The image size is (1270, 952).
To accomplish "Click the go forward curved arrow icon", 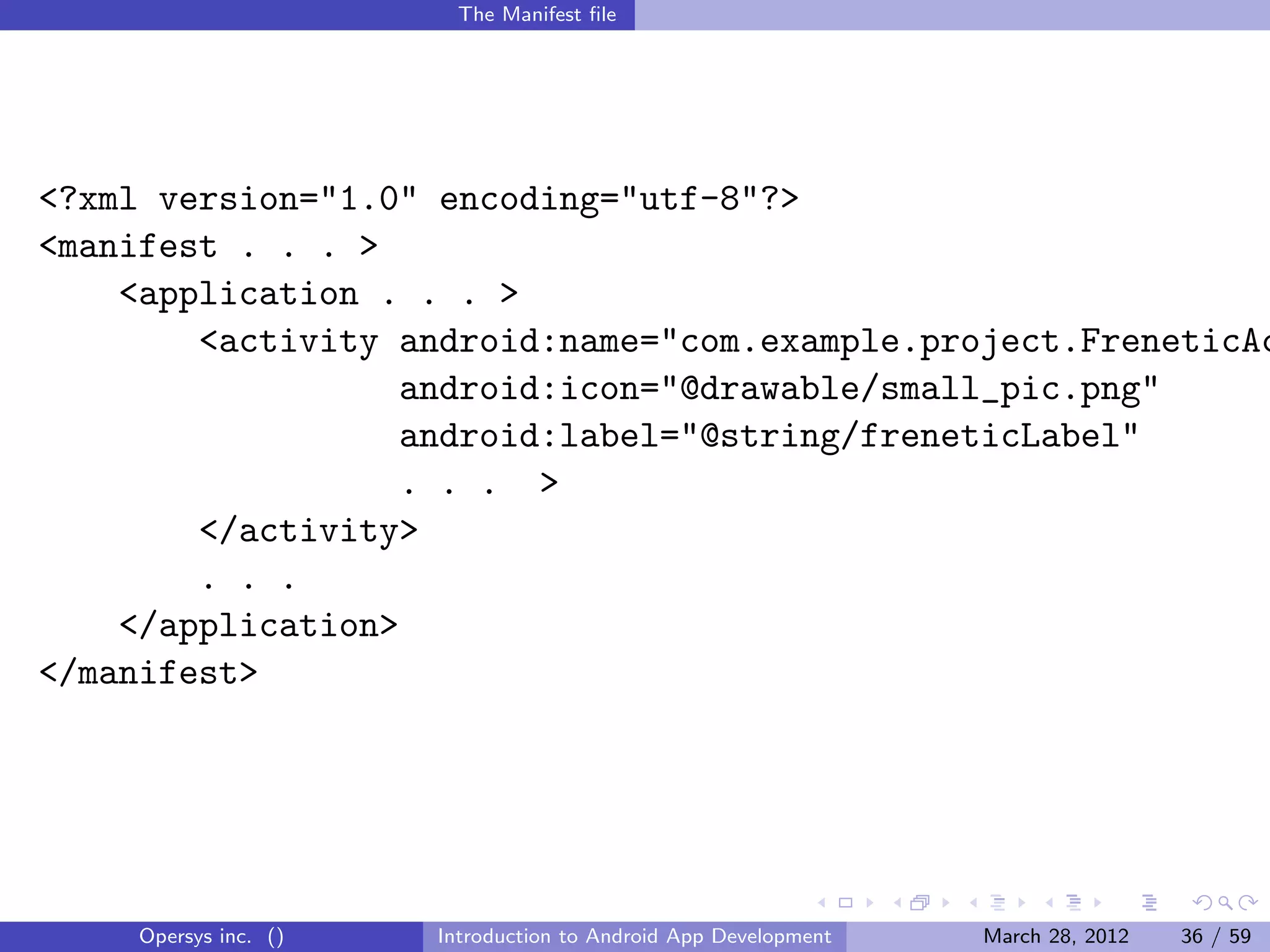I will click(1248, 903).
